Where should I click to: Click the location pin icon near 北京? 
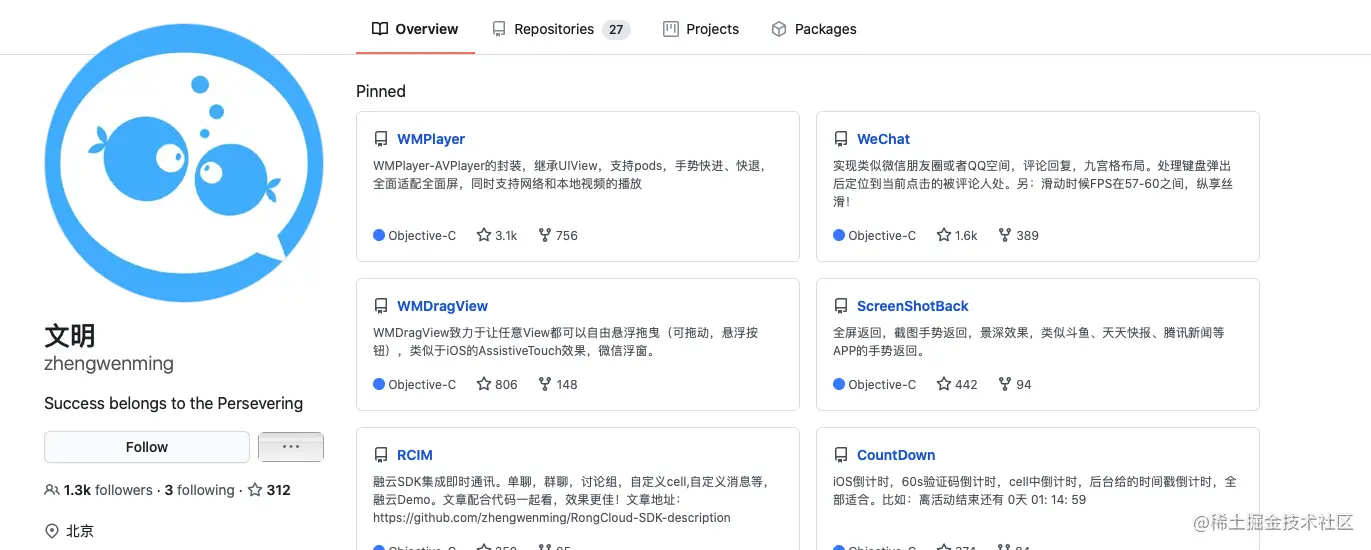pyautogui.click(x=52, y=531)
